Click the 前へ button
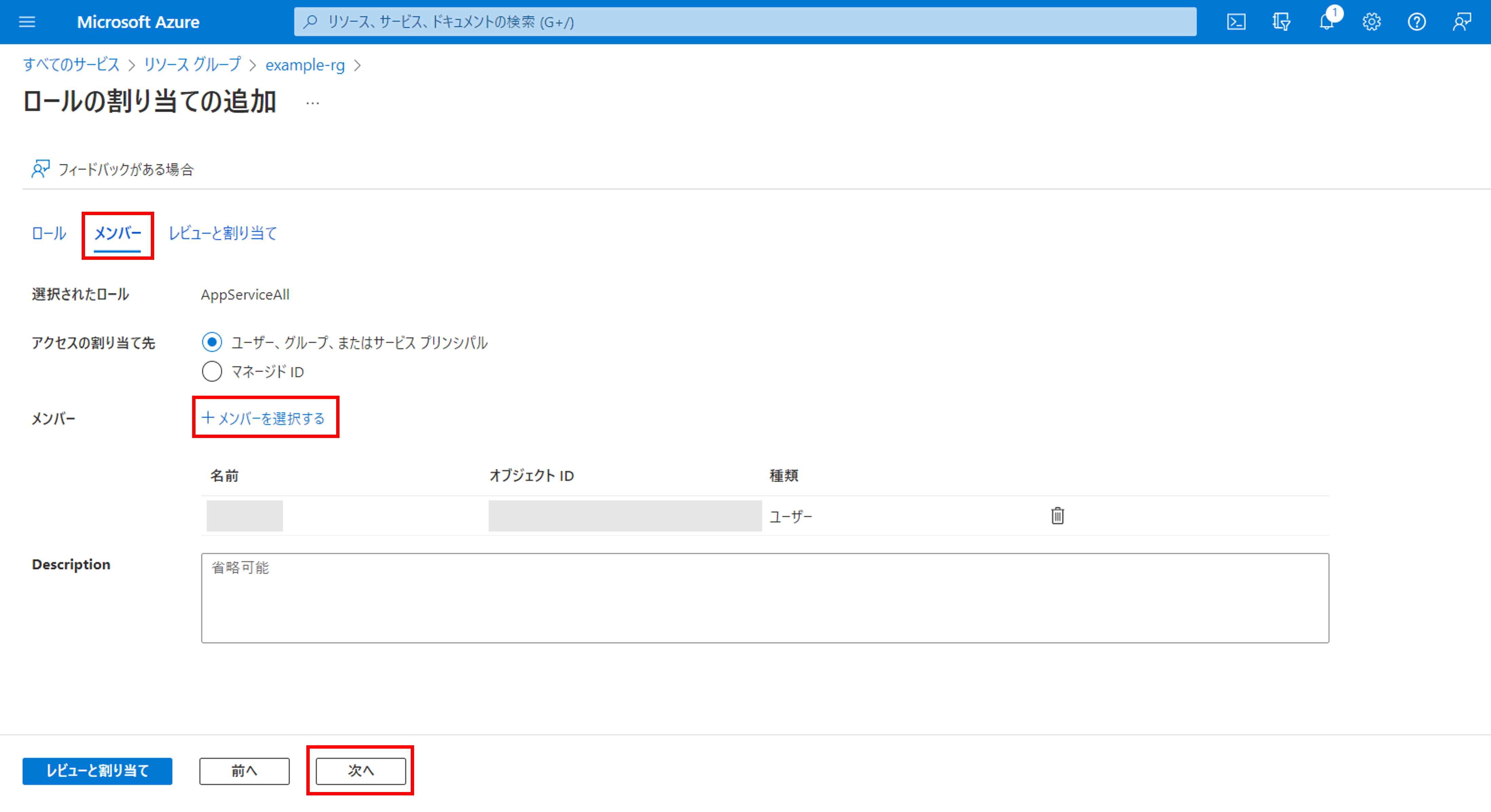Screen dimensions: 1491x812 [x=244, y=771]
